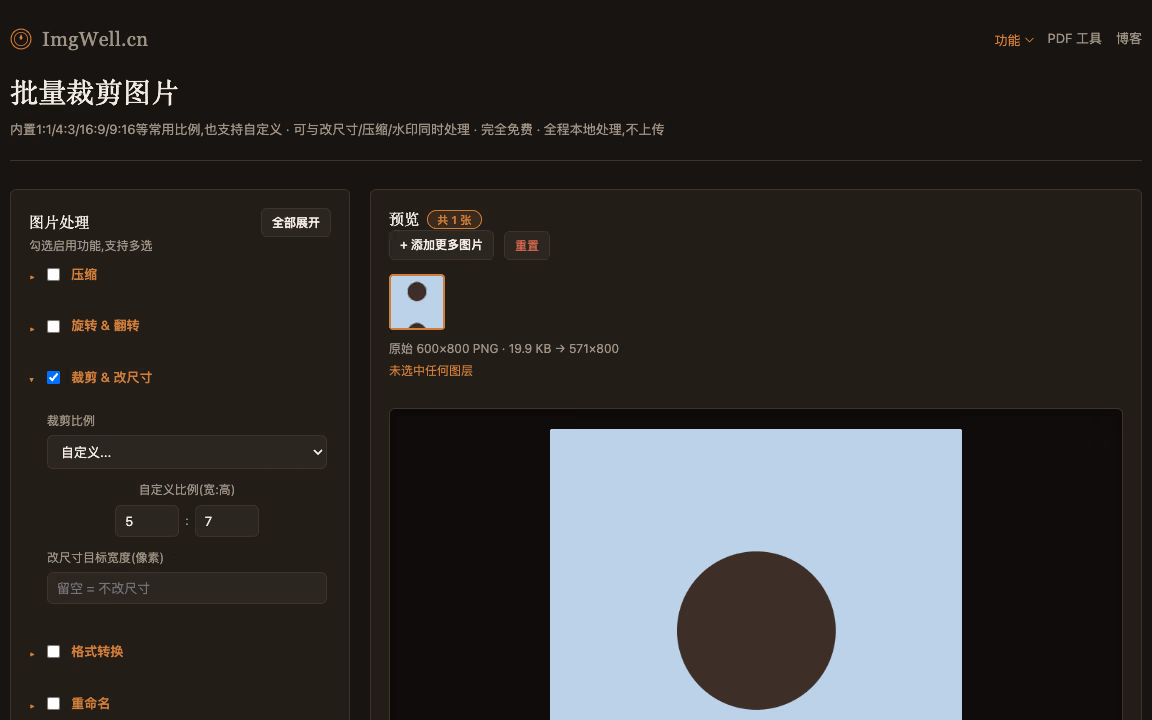Click the 原始 600×800 PNG info line
The height and width of the screenshot is (720, 1152).
503,348
